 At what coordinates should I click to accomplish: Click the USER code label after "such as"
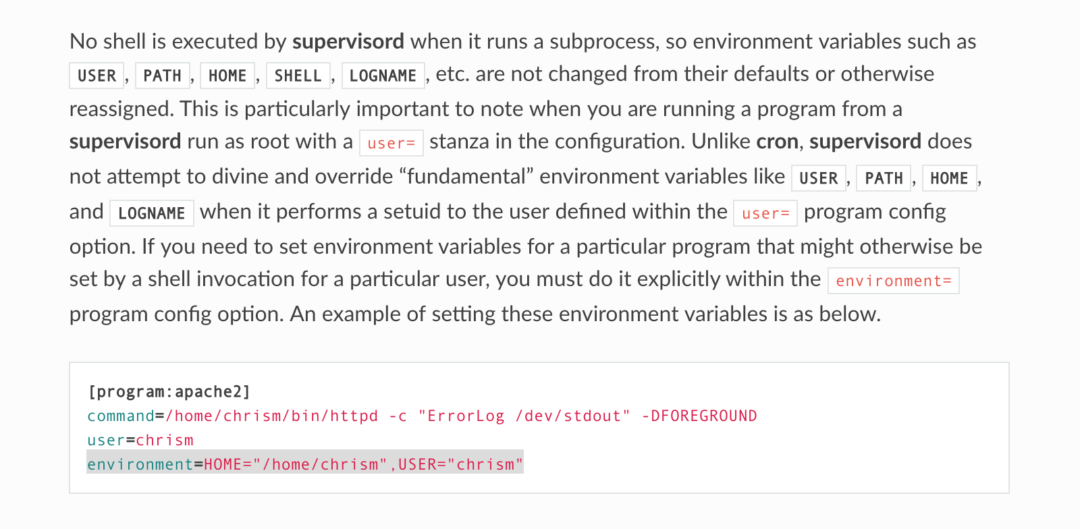coord(97,75)
